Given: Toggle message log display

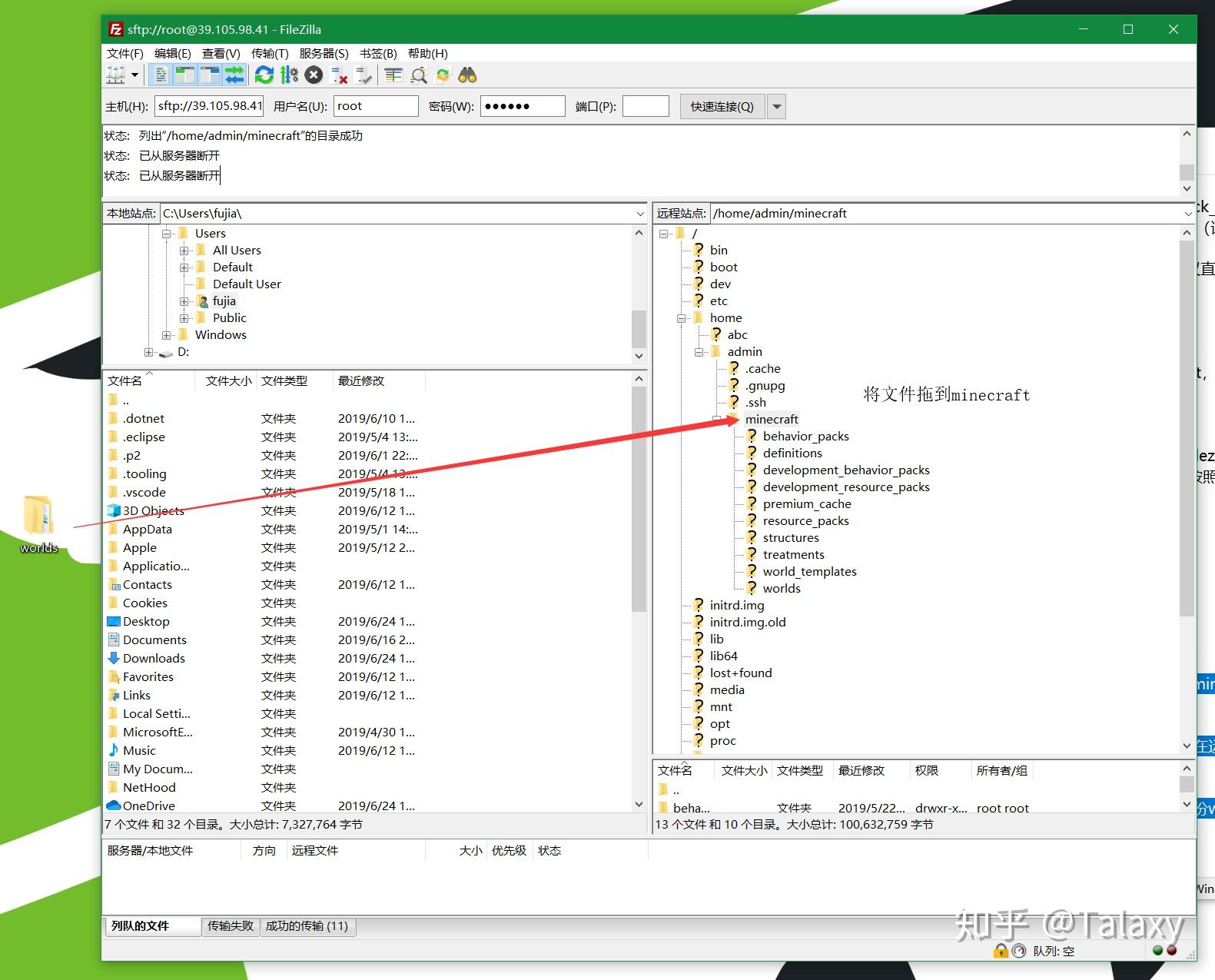Looking at the screenshot, I should point(161,75).
